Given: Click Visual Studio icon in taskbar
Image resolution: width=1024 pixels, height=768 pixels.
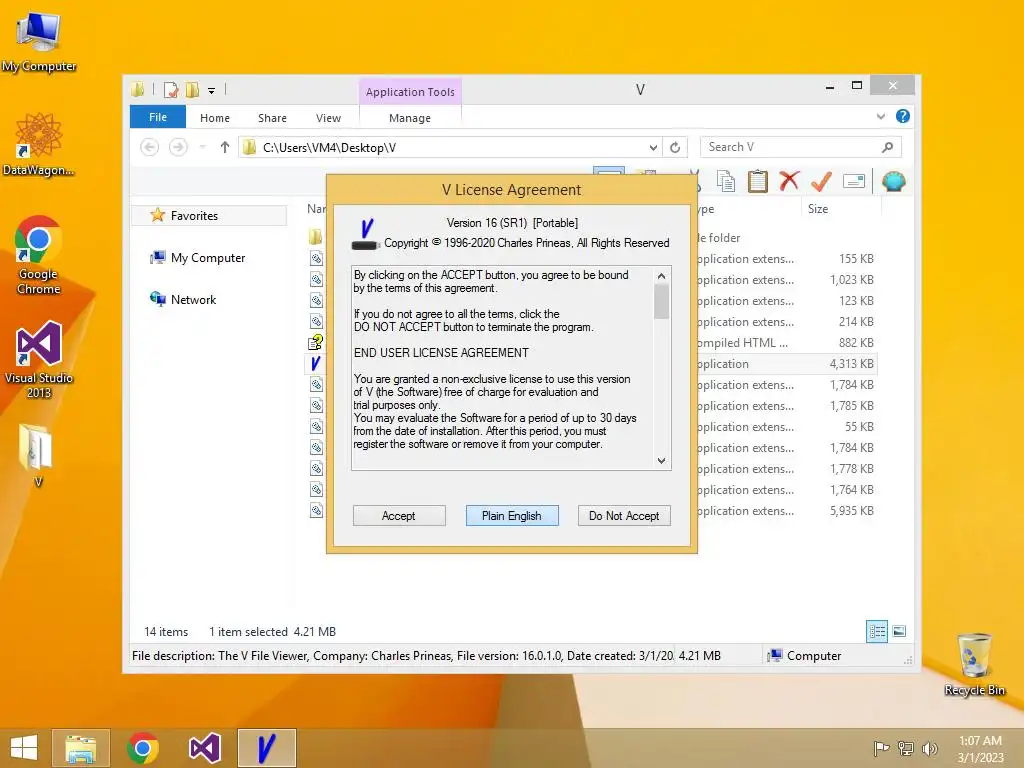Looking at the screenshot, I should click(x=204, y=748).
